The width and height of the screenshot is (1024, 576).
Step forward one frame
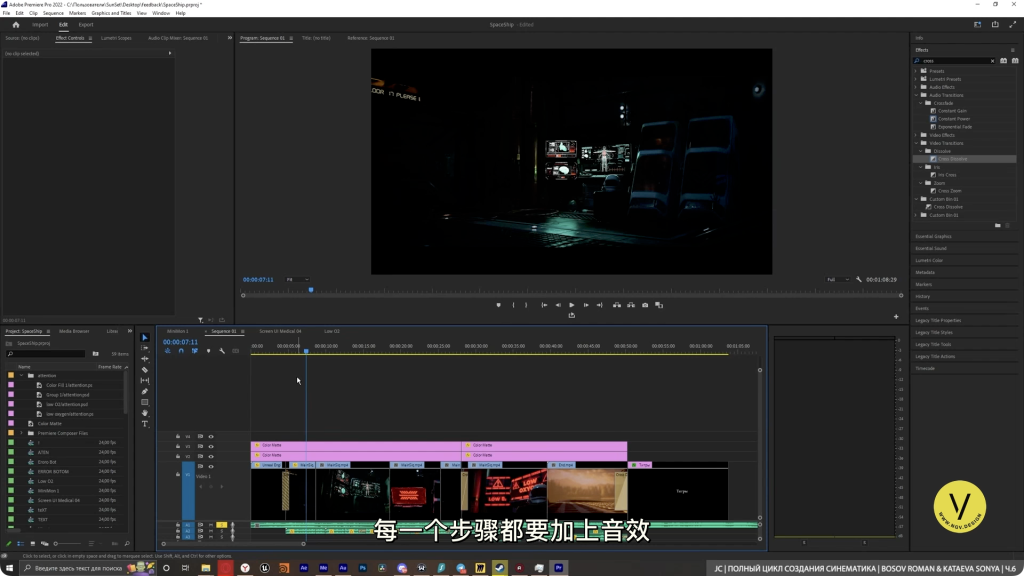(x=586, y=305)
